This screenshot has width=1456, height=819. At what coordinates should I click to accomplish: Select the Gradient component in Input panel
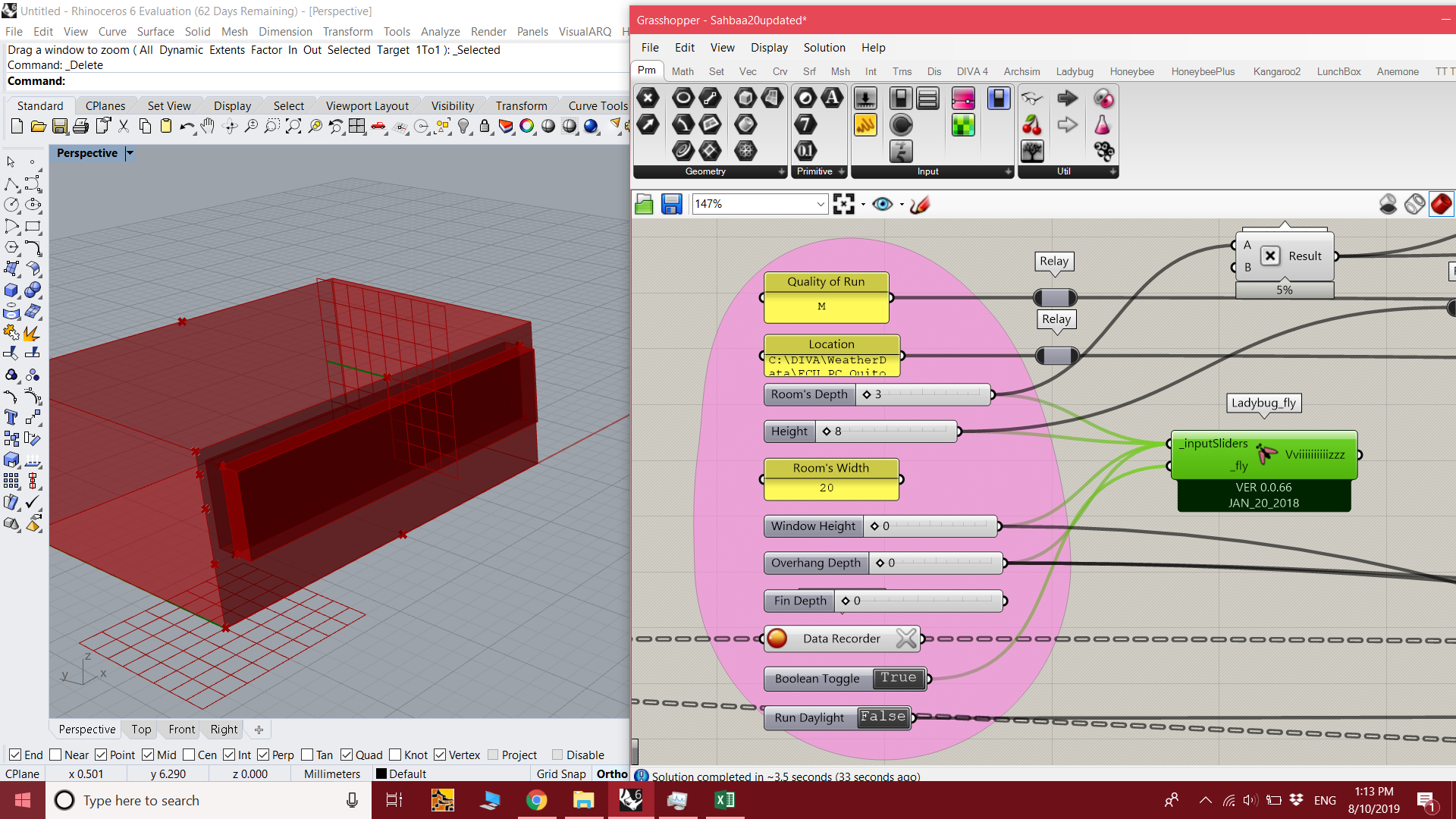coord(963,99)
